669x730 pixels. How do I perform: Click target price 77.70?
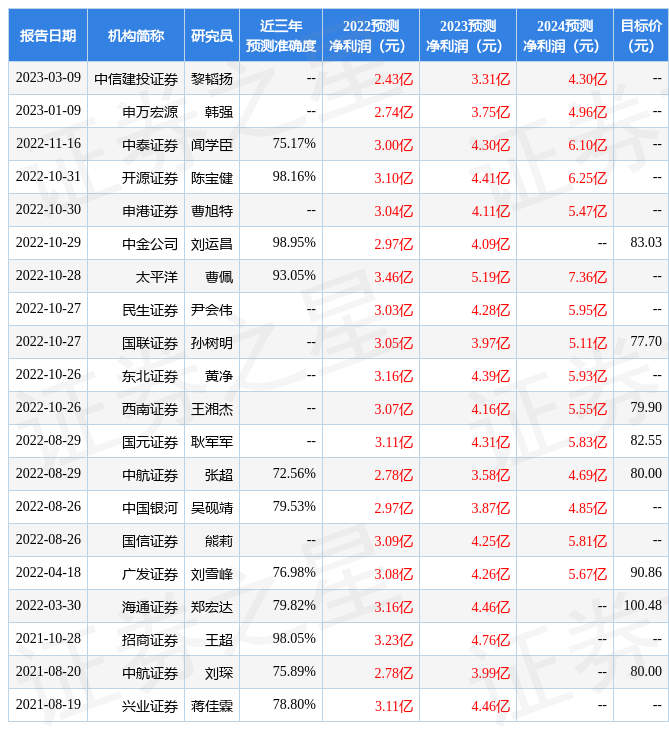point(646,342)
